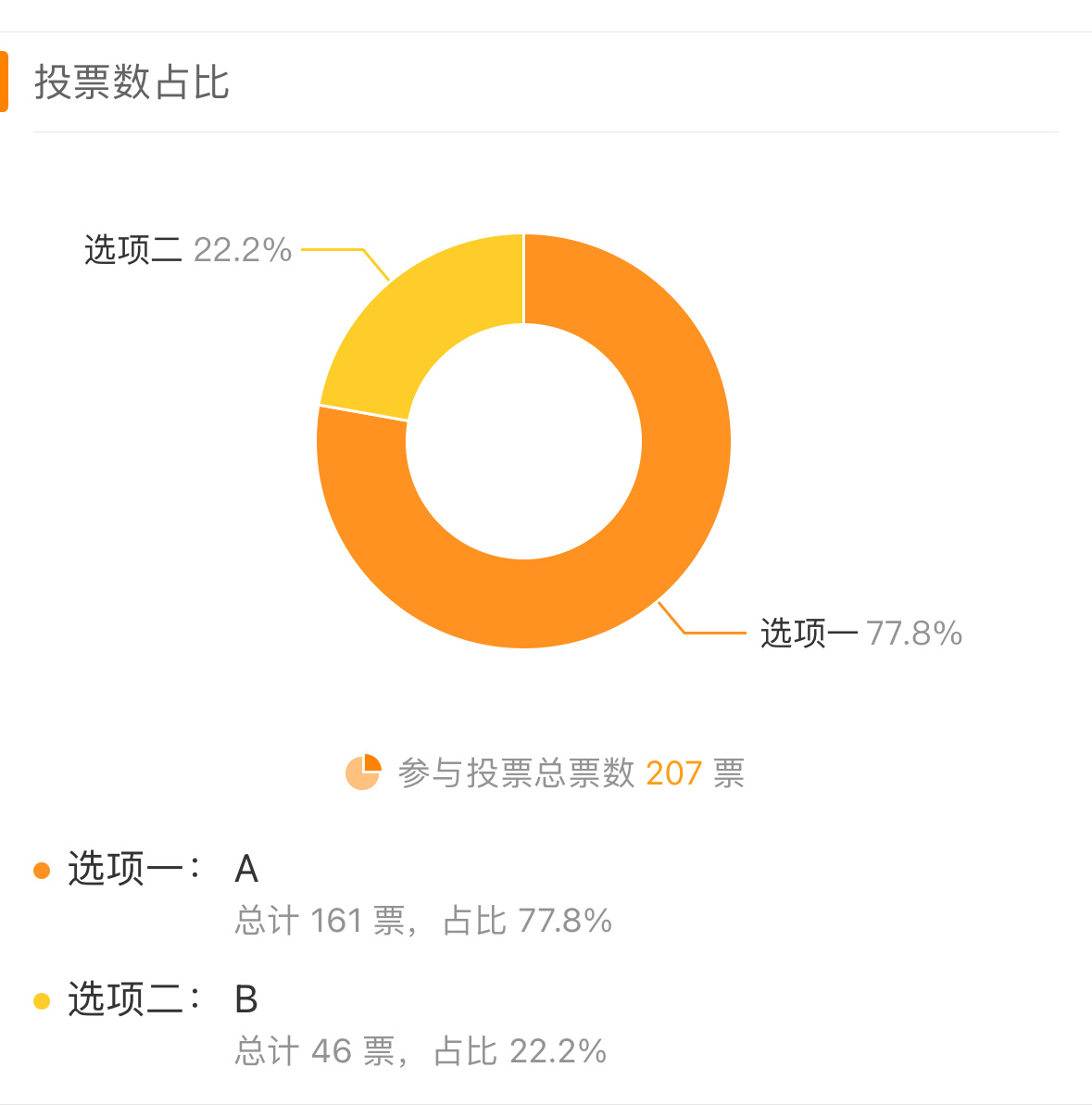Click the 参与投票总票数 text

(517, 773)
